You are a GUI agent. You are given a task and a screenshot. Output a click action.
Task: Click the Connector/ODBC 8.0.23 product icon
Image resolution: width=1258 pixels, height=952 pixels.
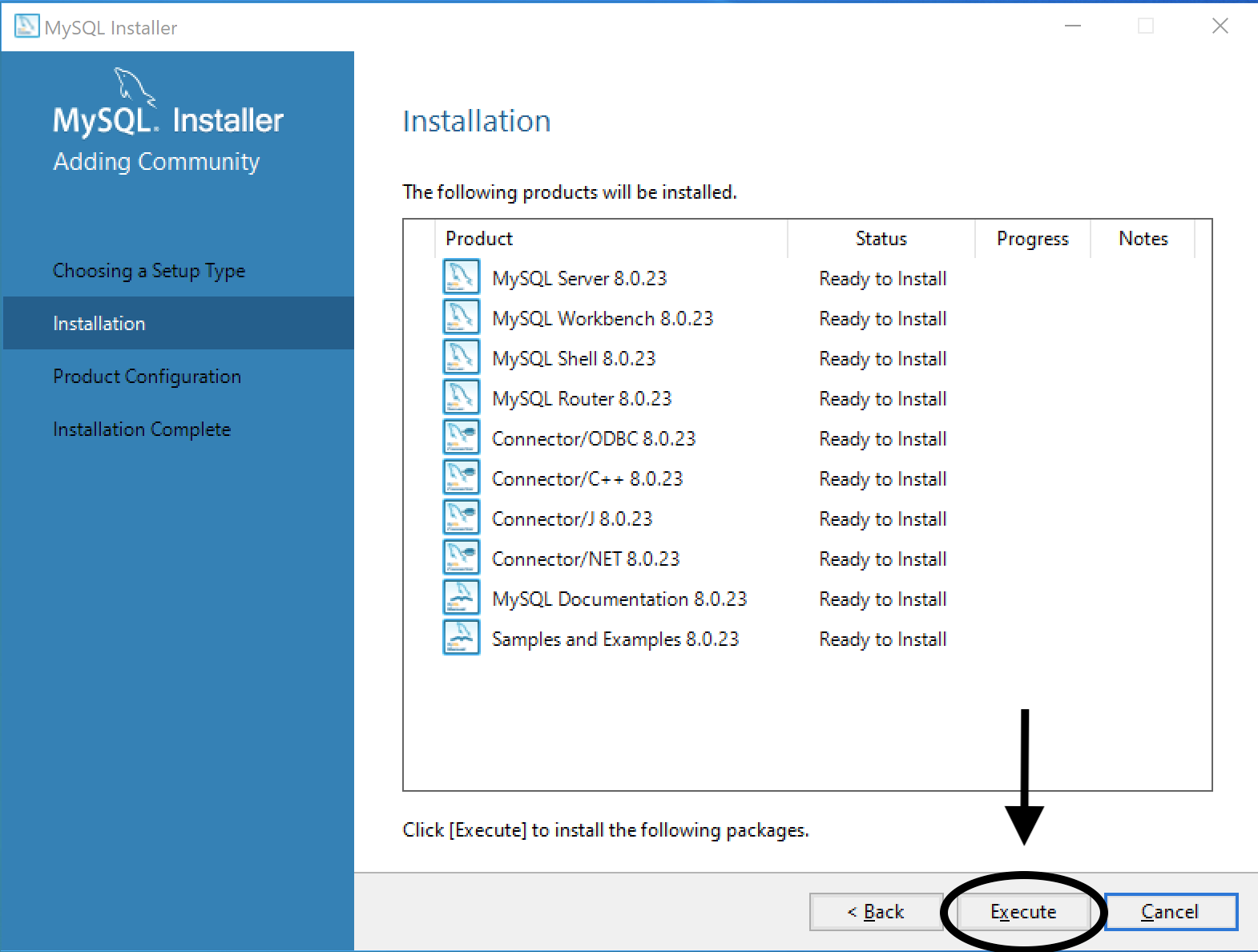click(461, 437)
